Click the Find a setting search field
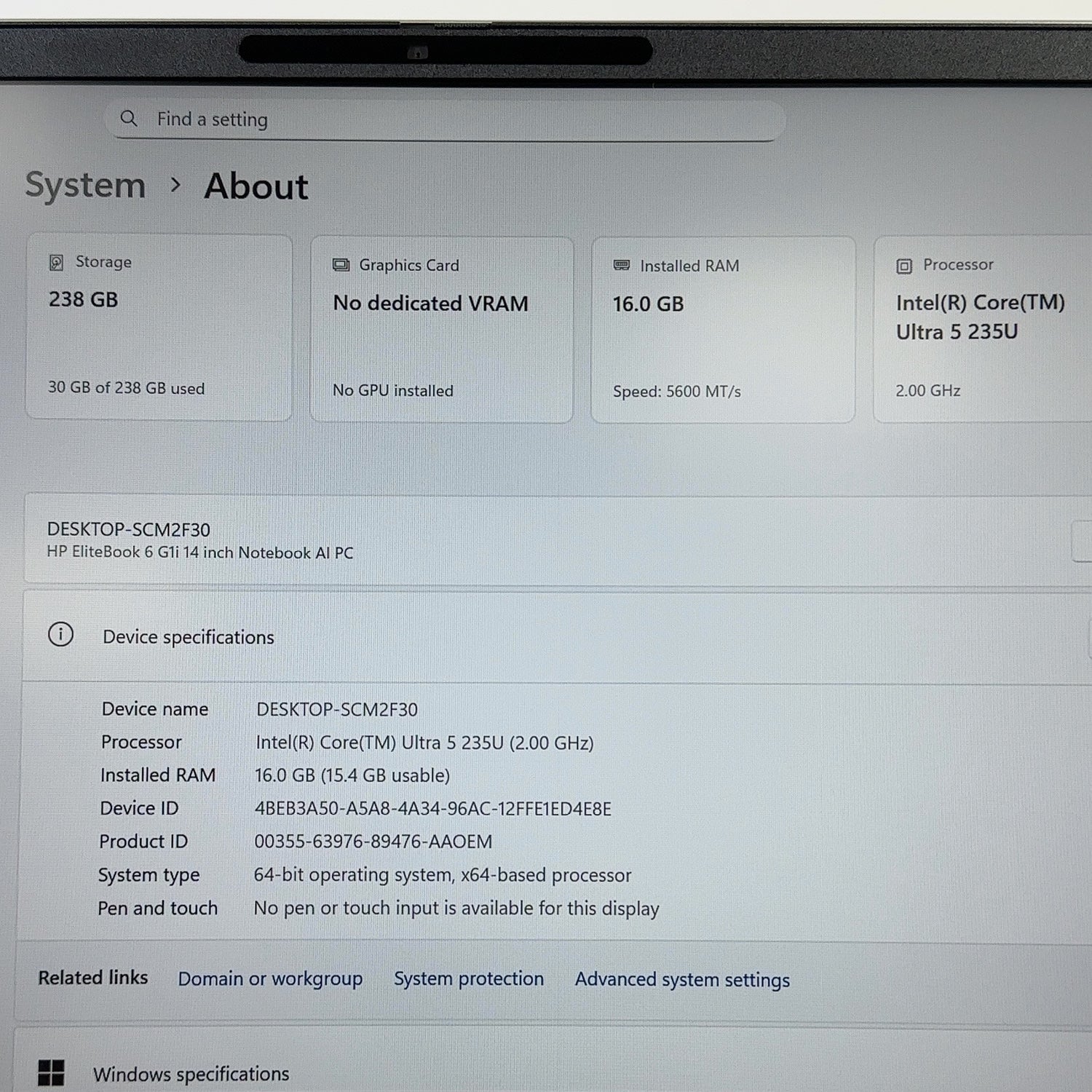Screen dimensions: 1092x1092 [445, 119]
